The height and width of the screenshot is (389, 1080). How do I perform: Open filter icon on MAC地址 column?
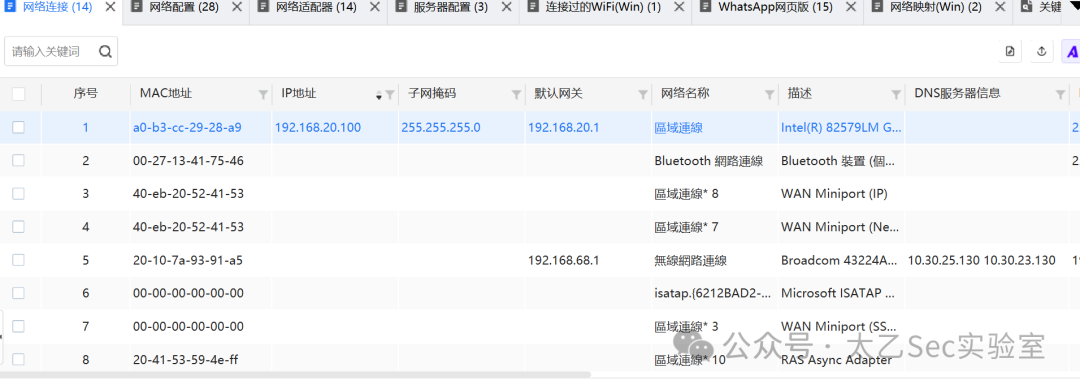[x=263, y=94]
